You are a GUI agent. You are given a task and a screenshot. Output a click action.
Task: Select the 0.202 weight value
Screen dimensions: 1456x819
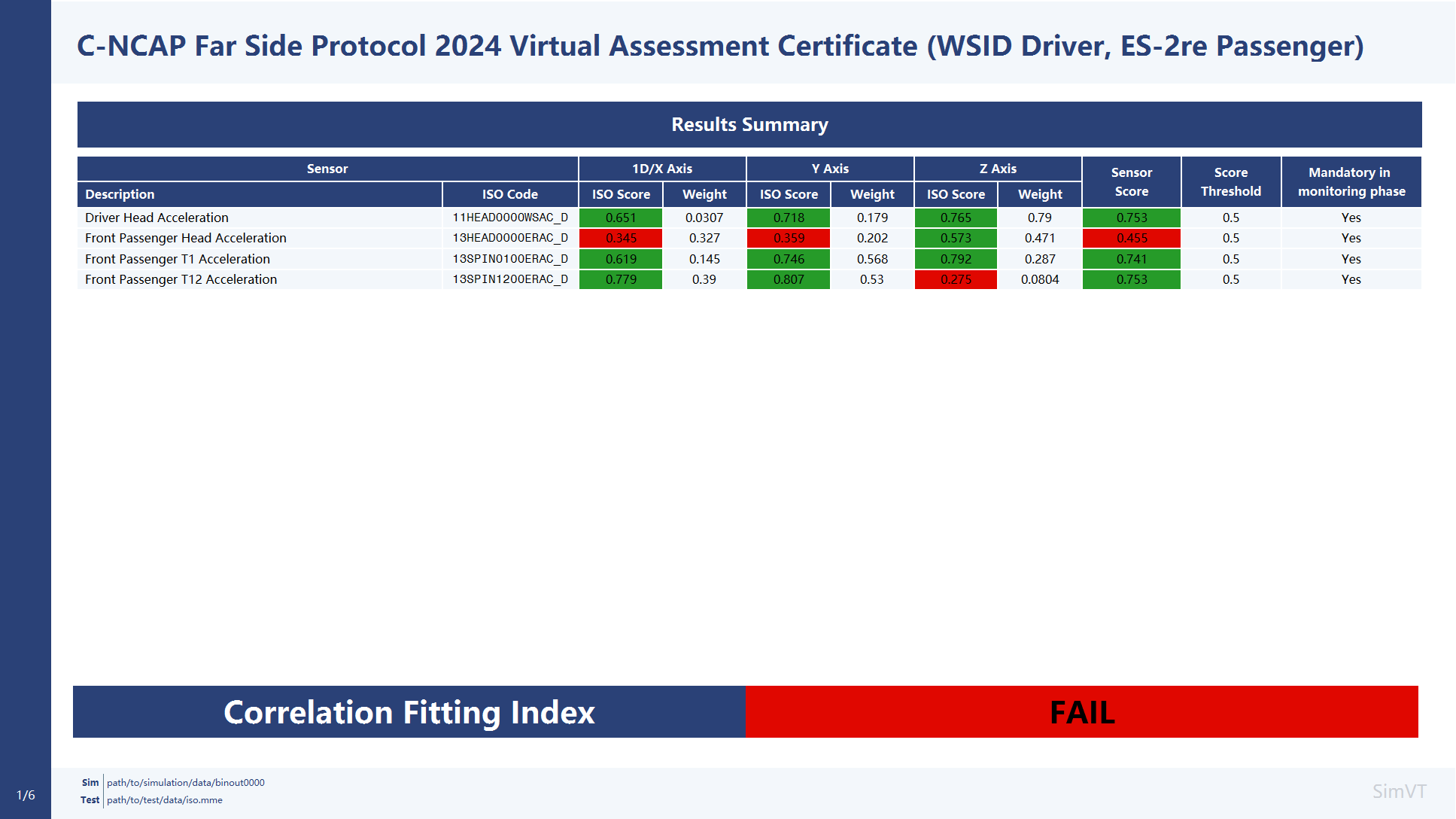point(872,238)
